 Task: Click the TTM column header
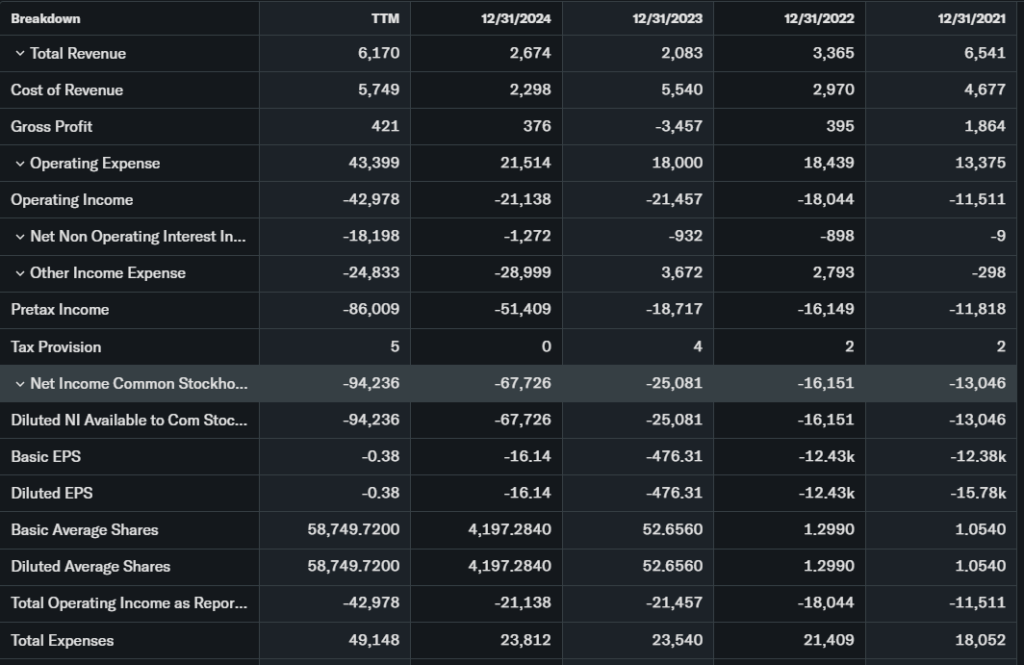coord(384,18)
